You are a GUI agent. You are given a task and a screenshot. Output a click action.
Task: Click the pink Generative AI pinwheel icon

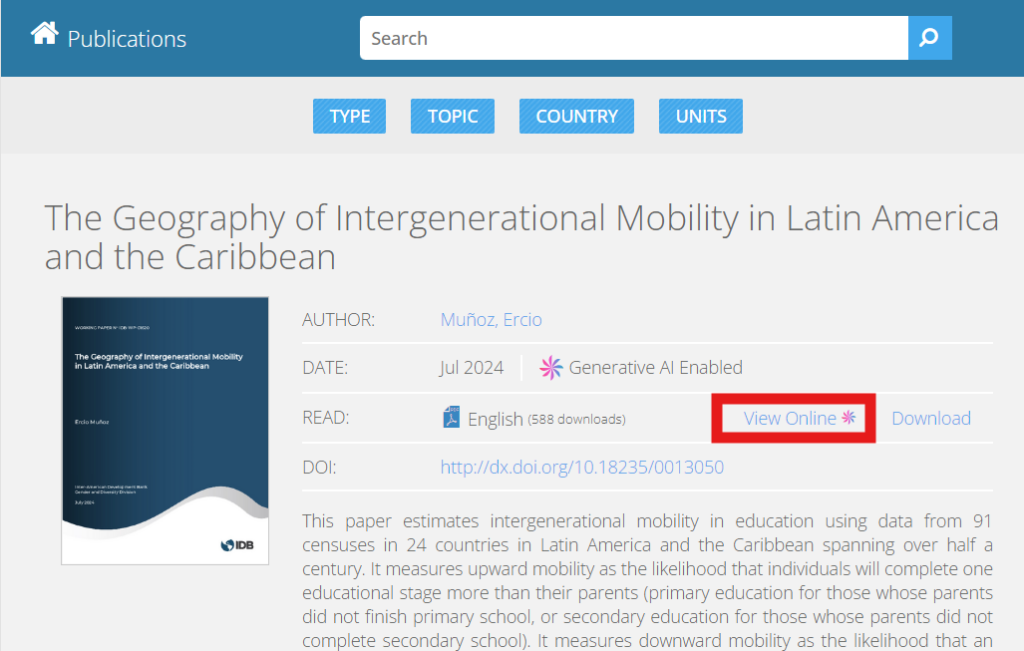551,368
